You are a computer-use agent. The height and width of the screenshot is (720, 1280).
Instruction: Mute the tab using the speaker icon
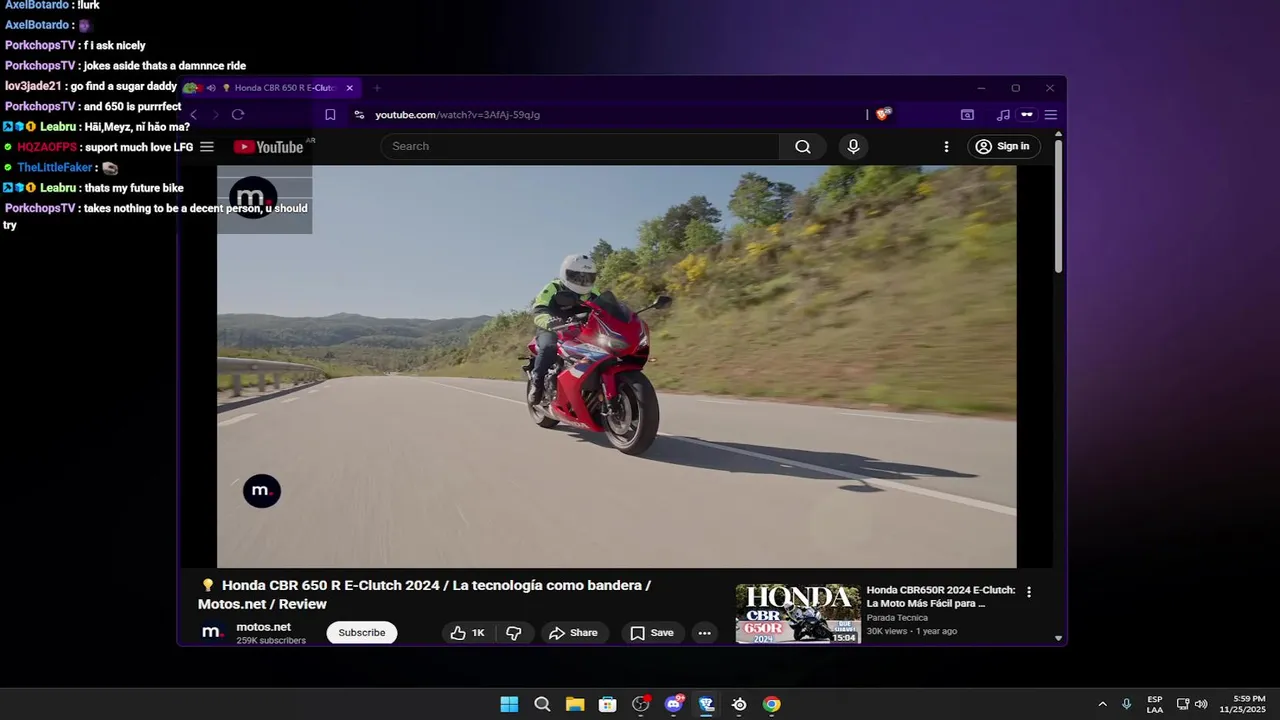point(211,88)
